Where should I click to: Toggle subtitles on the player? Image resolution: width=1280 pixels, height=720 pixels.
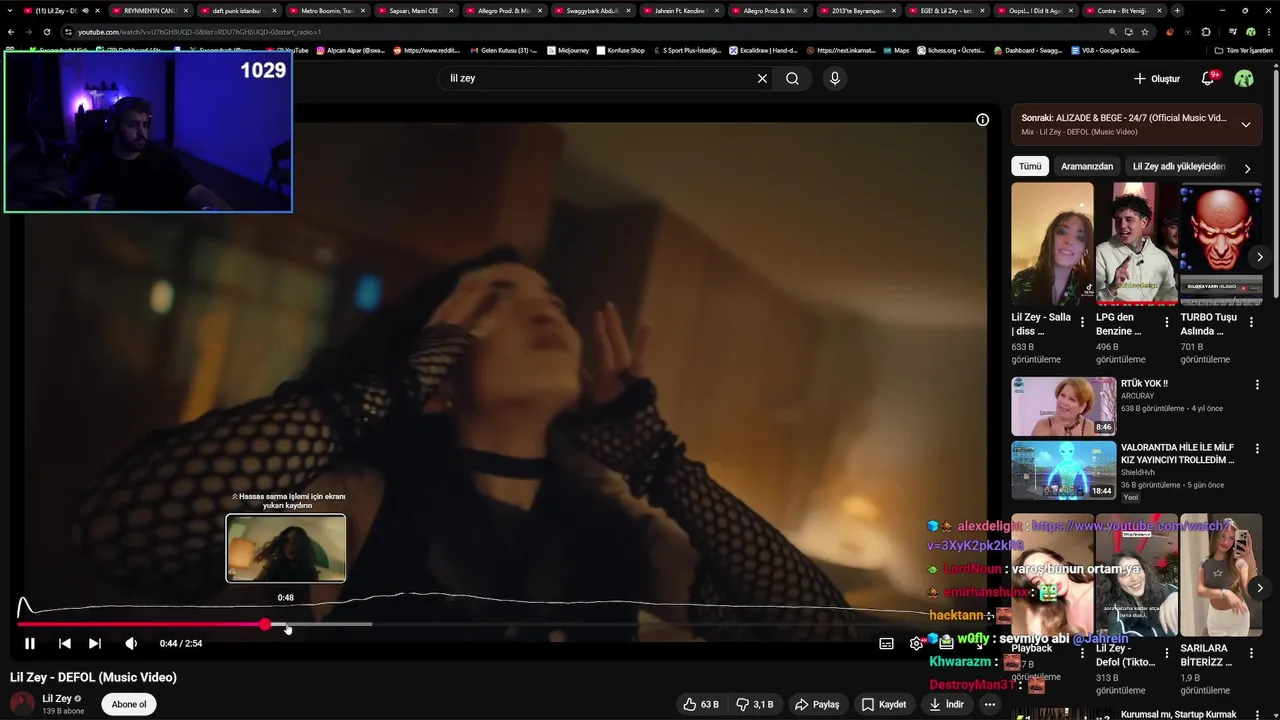coord(886,643)
